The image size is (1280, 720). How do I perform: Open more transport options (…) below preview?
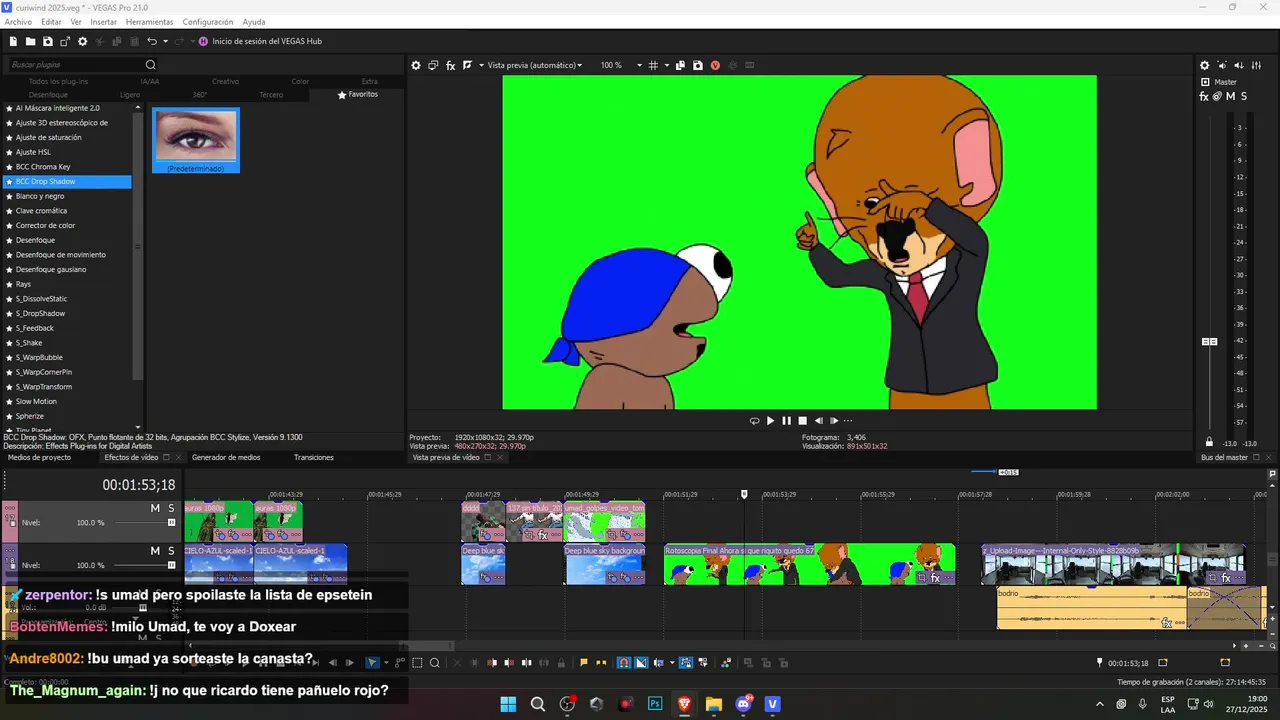[848, 421]
